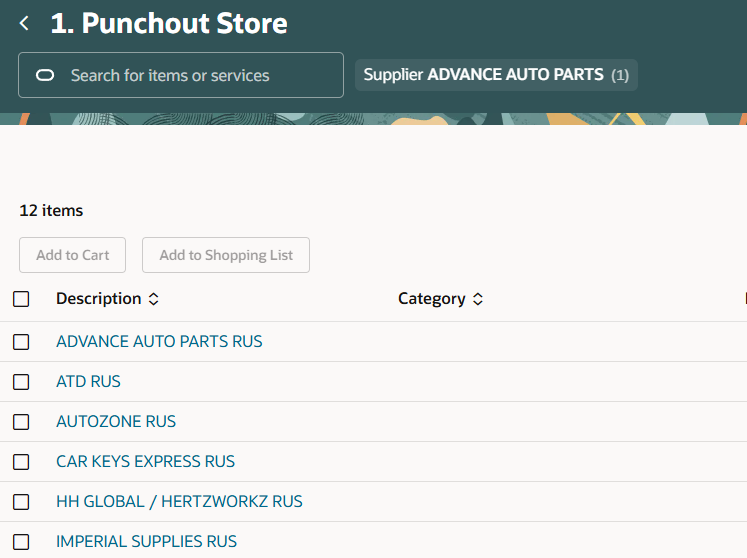Click the 12 items count text
The width and height of the screenshot is (747, 558).
pos(51,210)
